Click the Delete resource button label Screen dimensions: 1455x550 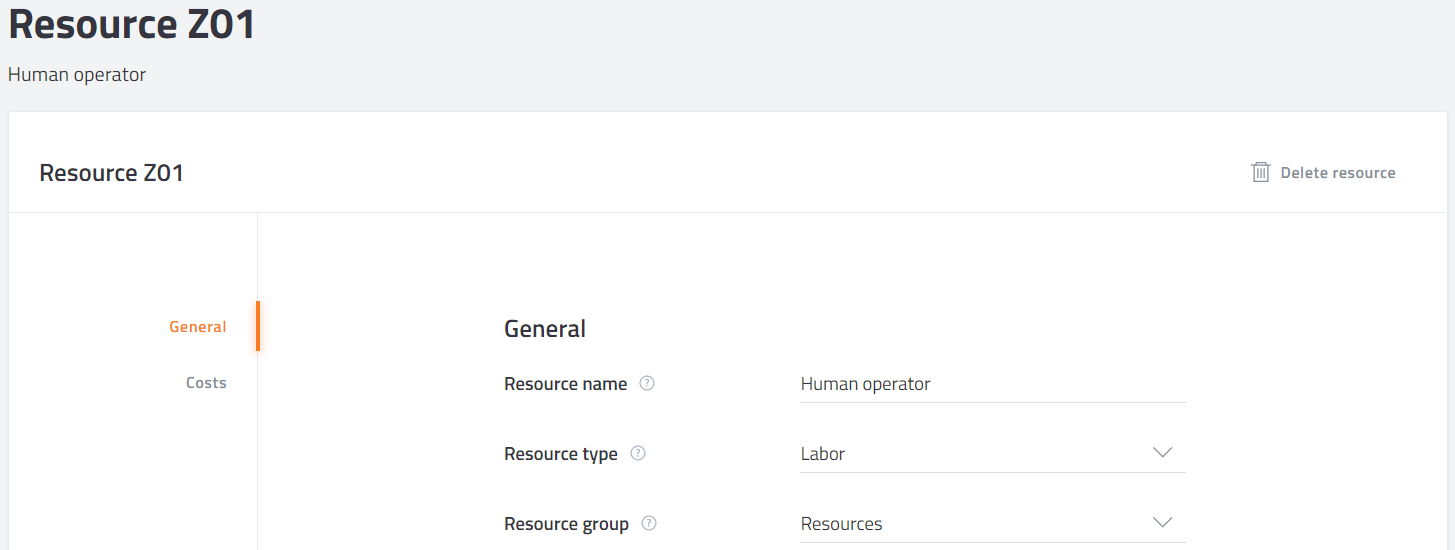1338,173
